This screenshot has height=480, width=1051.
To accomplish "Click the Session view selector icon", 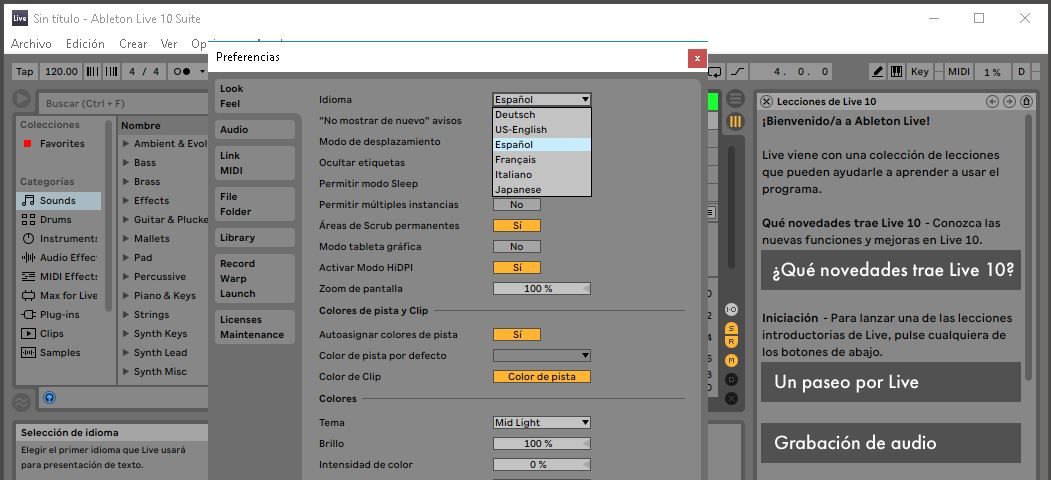I will tap(735, 121).
